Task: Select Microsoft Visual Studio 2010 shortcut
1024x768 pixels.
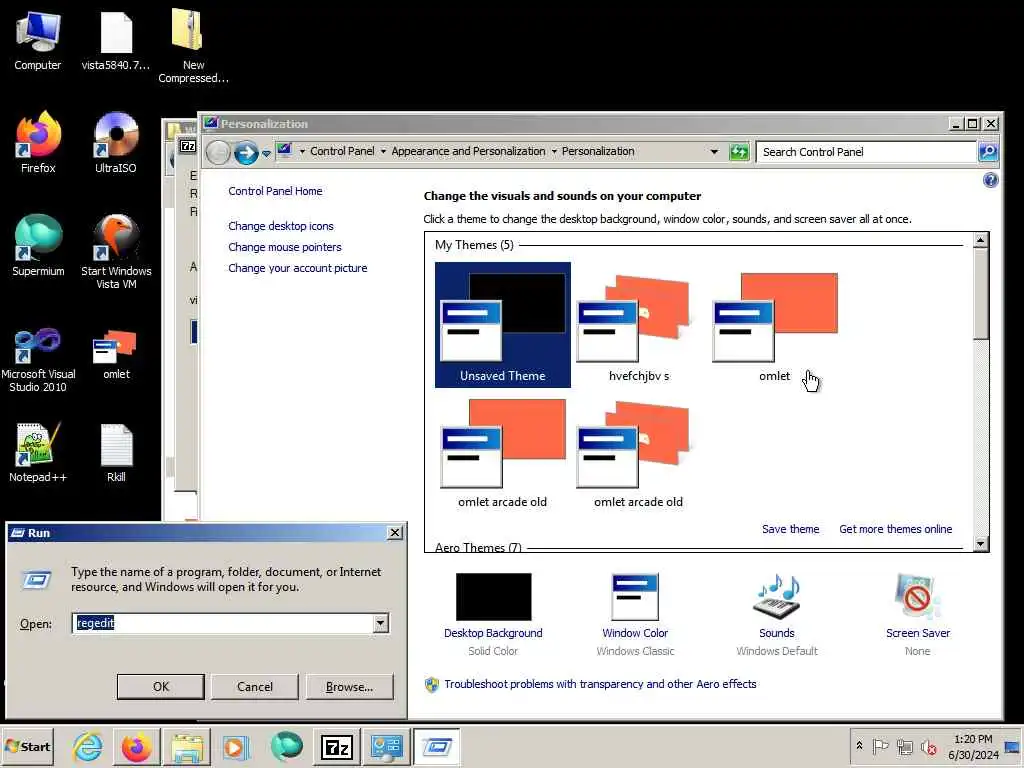Action: tap(38, 359)
